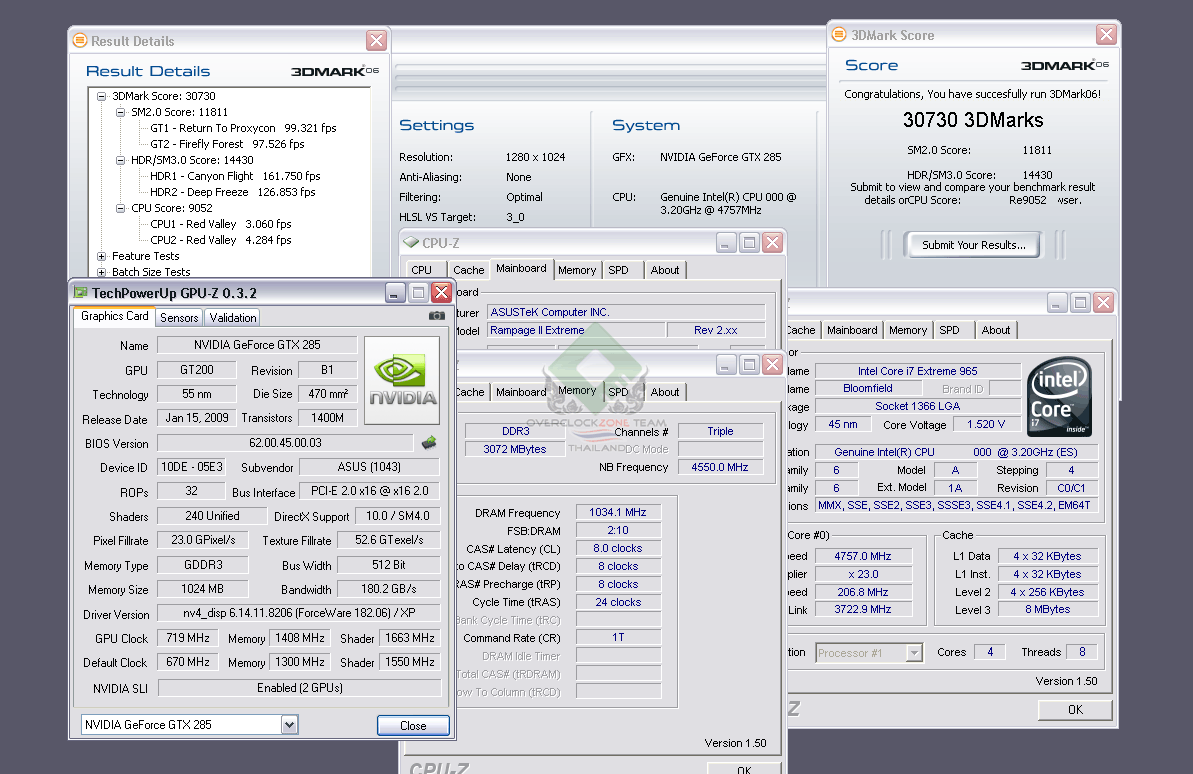Click the NB Frequency 4550.0 MHz value
The image size is (1193, 774).
[x=720, y=467]
